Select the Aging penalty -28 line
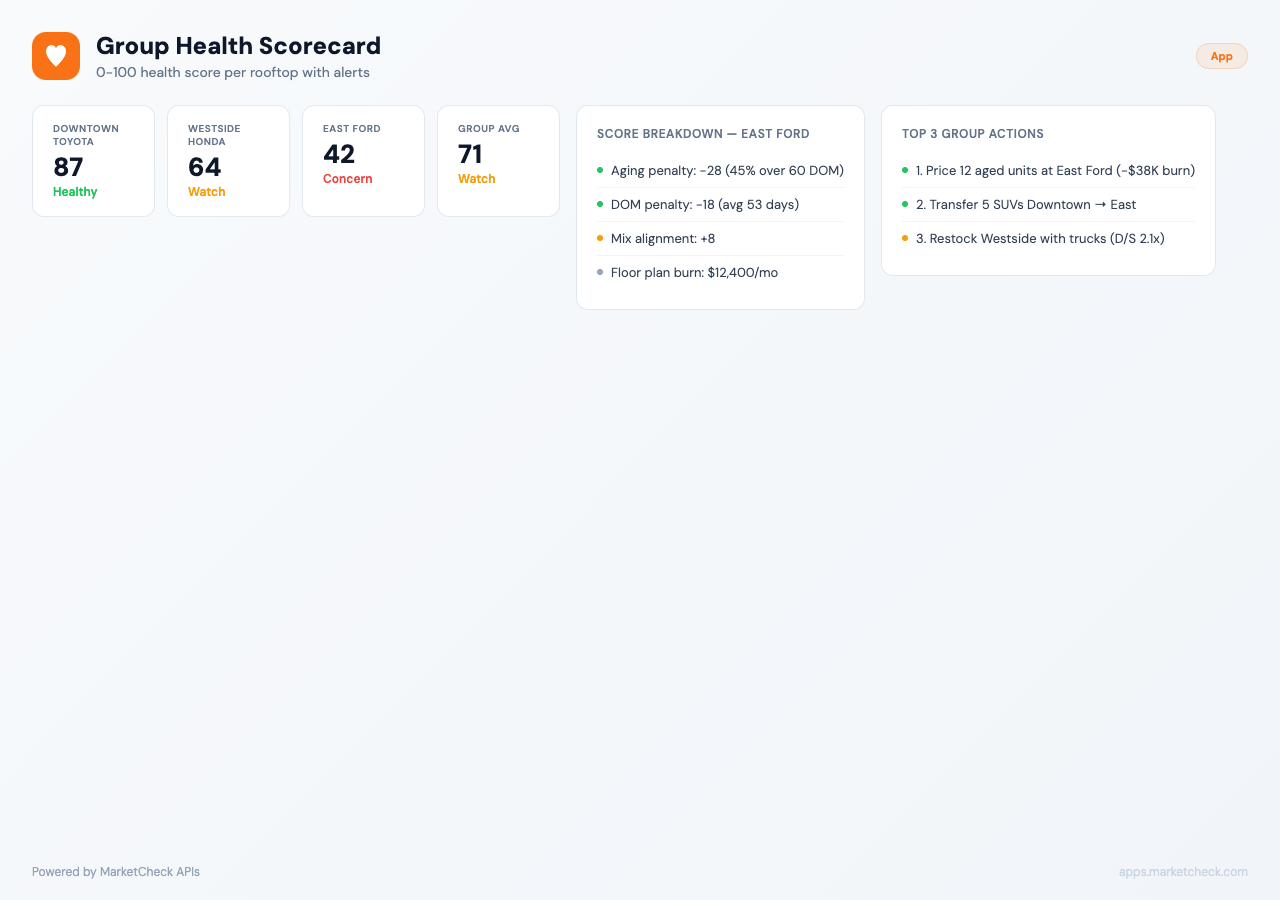Screen dimensions: 1280x900 [x=720, y=171]
